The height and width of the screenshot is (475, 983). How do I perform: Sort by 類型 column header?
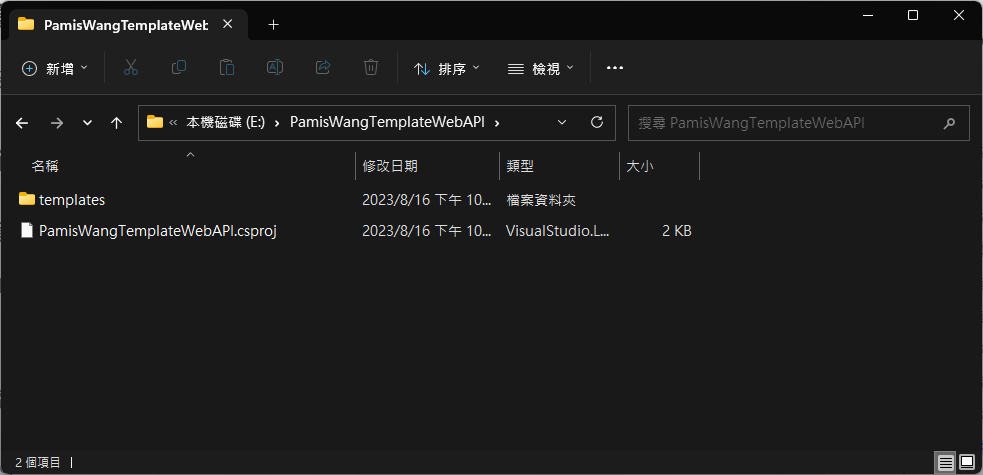(520, 166)
